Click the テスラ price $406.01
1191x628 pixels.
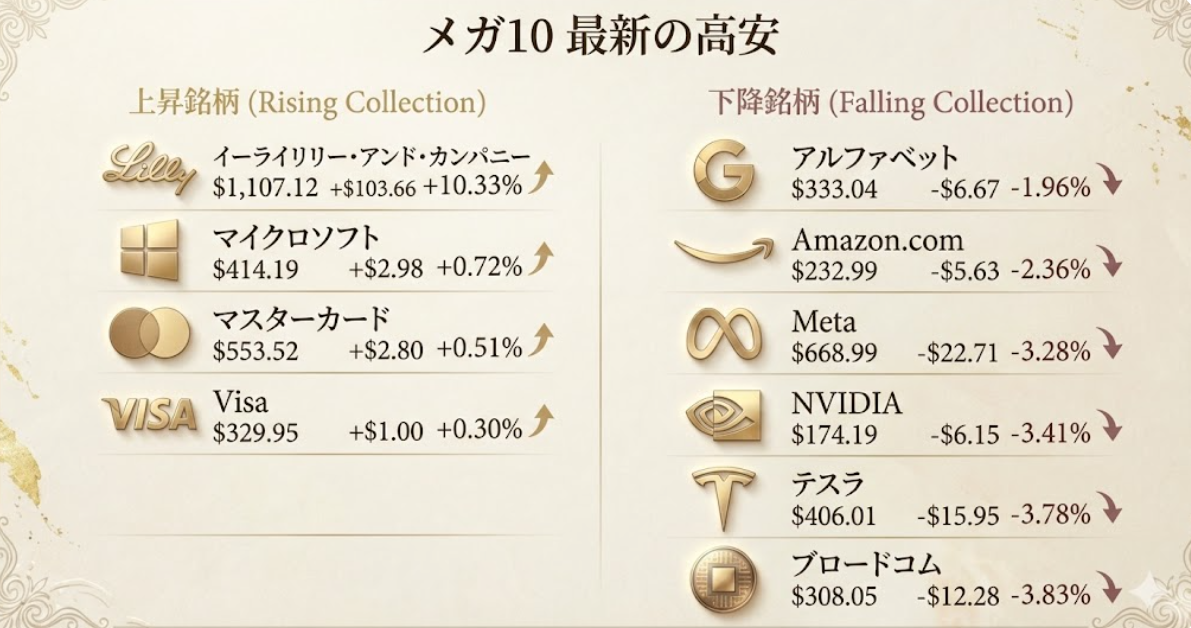(833, 516)
